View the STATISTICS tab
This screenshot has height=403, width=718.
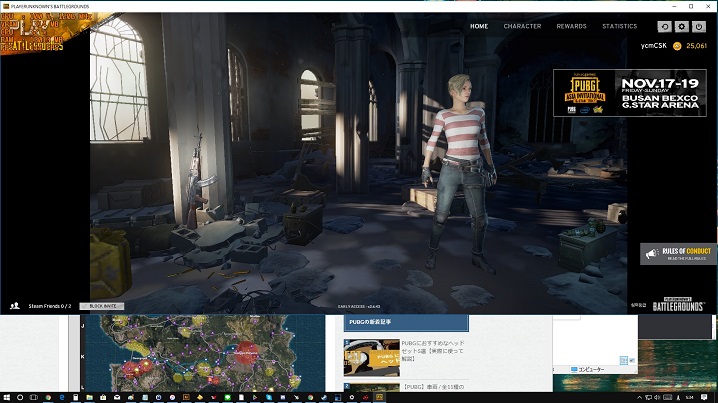[x=619, y=26]
